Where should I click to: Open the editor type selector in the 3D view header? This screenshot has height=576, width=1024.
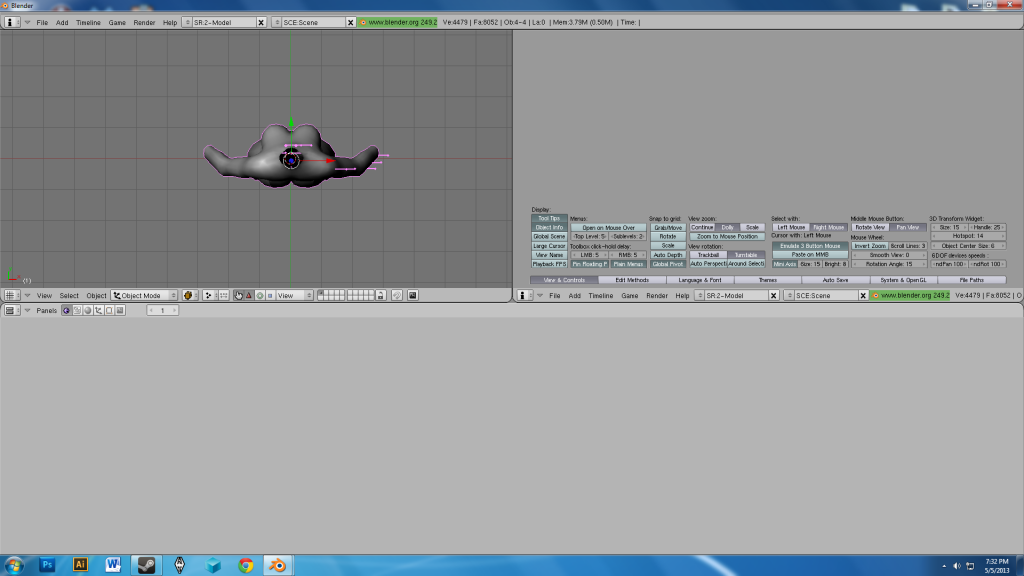[10, 295]
